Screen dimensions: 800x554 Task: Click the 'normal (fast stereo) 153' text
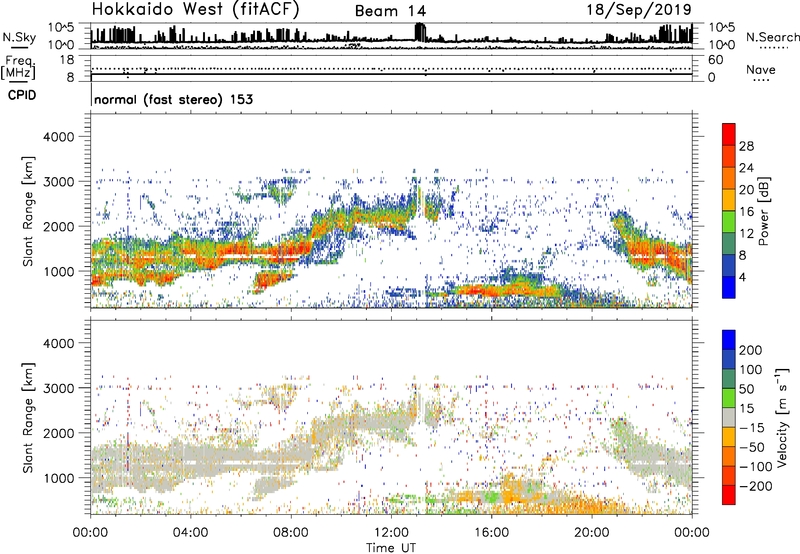[173, 99]
